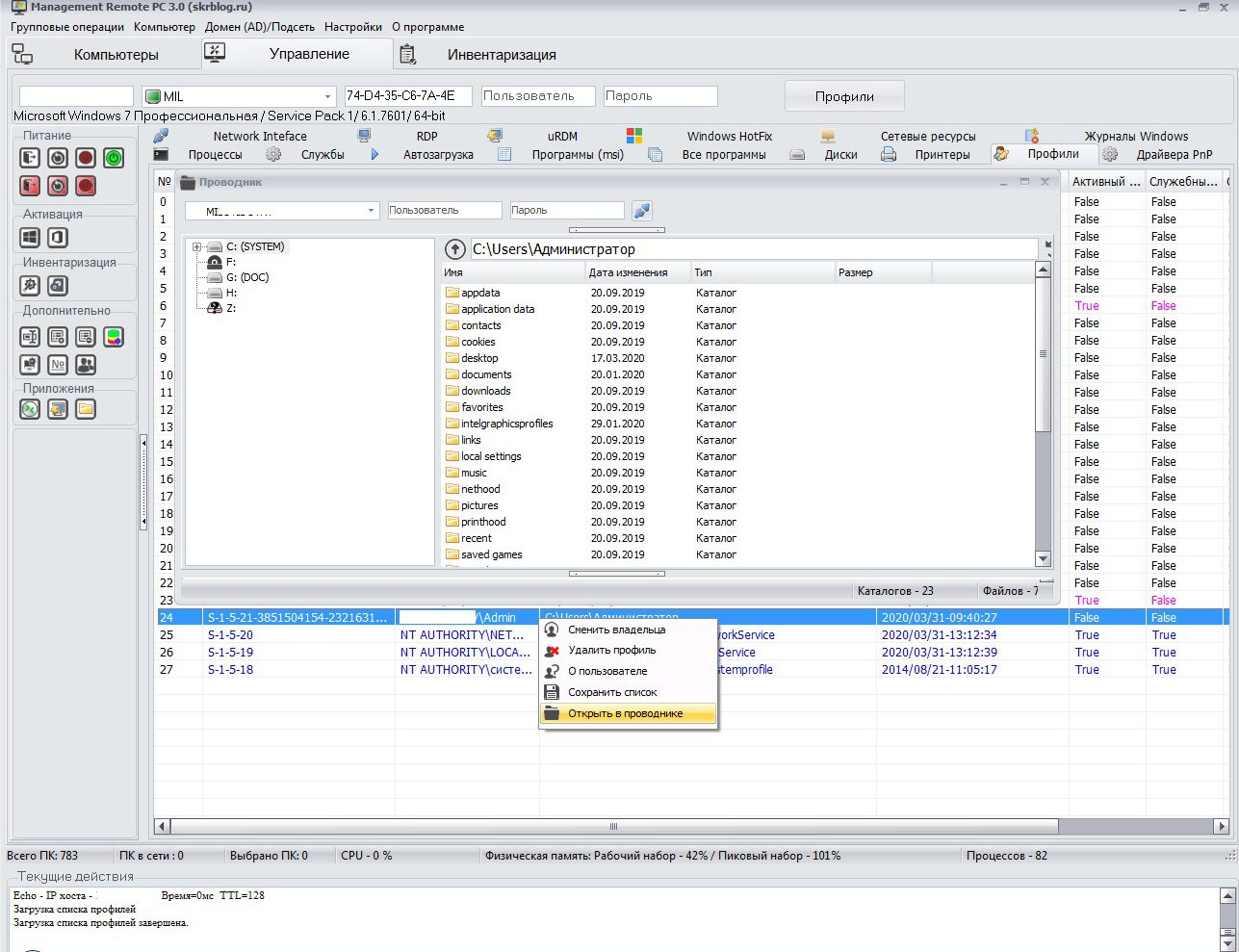The width and height of the screenshot is (1239, 952).
Task: Open the Windows HotFix section
Action: 730,136
